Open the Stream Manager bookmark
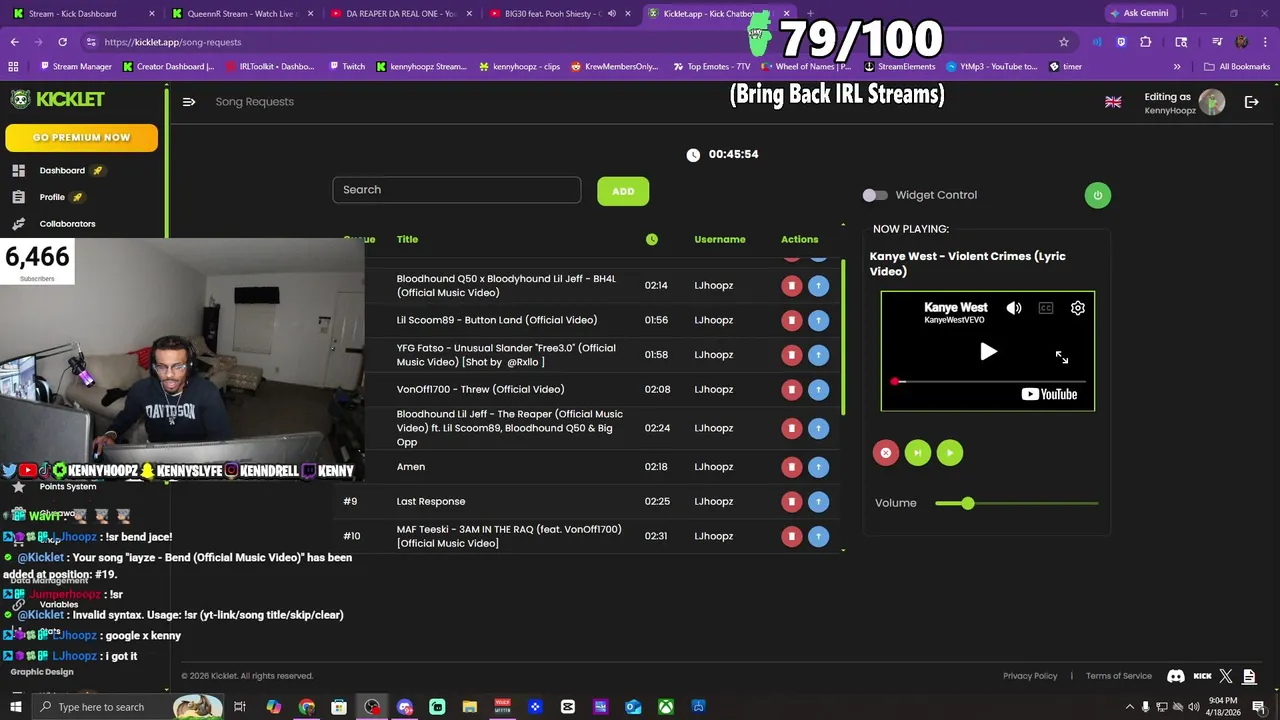 coord(75,67)
